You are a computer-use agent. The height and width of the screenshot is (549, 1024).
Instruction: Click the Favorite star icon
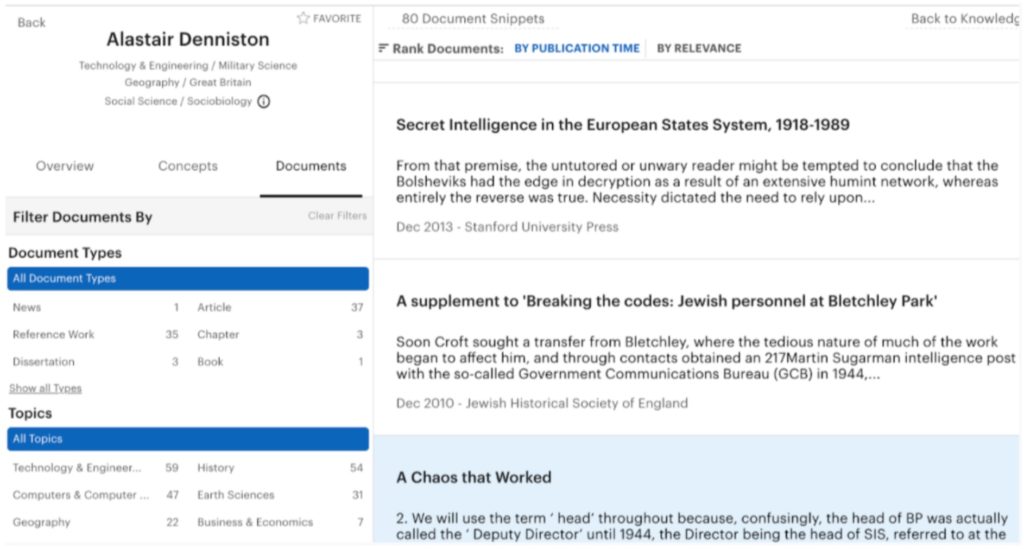tap(303, 18)
